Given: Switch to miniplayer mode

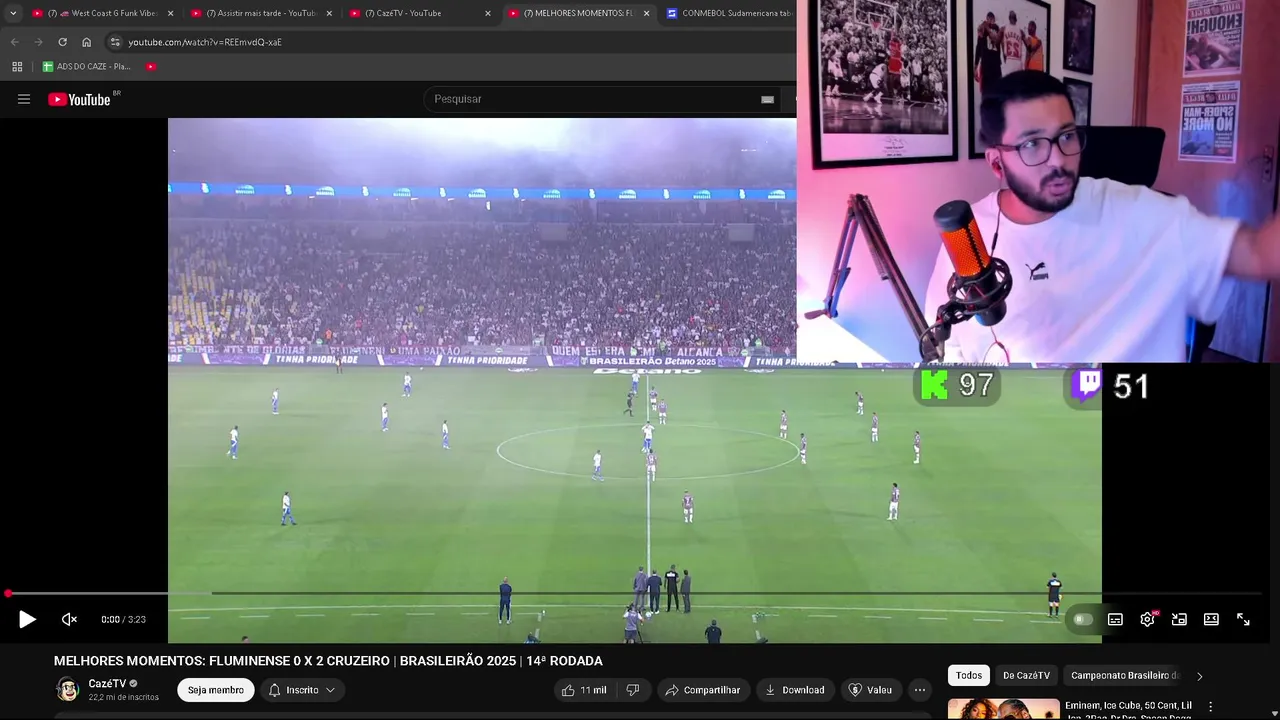Looking at the screenshot, I should click(x=1179, y=619).
